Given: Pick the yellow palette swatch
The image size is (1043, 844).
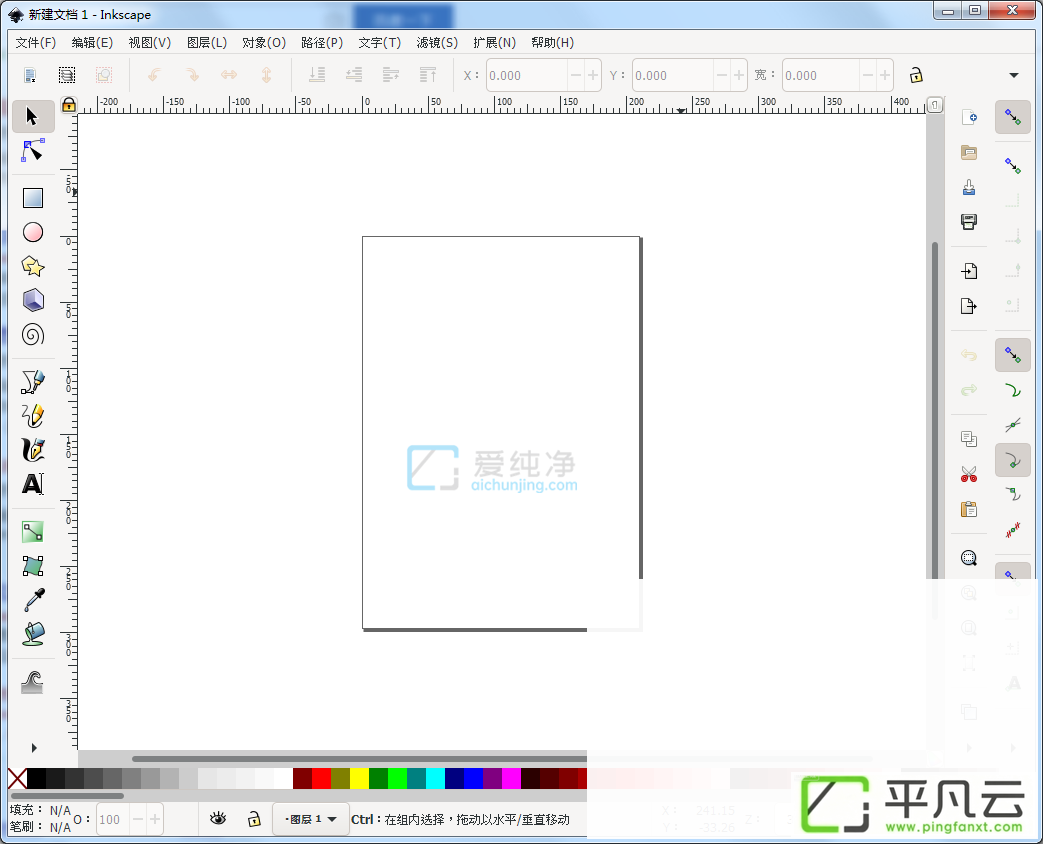Looking at the screenshot, I should 359,778.
